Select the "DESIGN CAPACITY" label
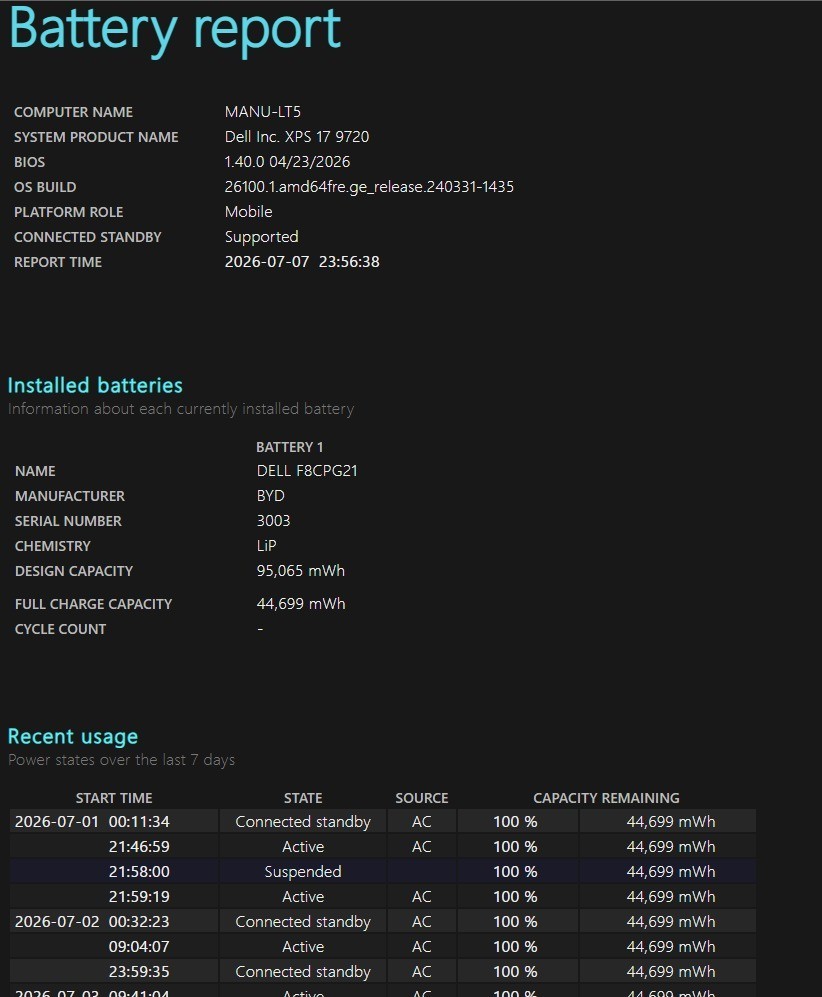Viewport: 822px width, 997px height. click(x=74, y=571)
